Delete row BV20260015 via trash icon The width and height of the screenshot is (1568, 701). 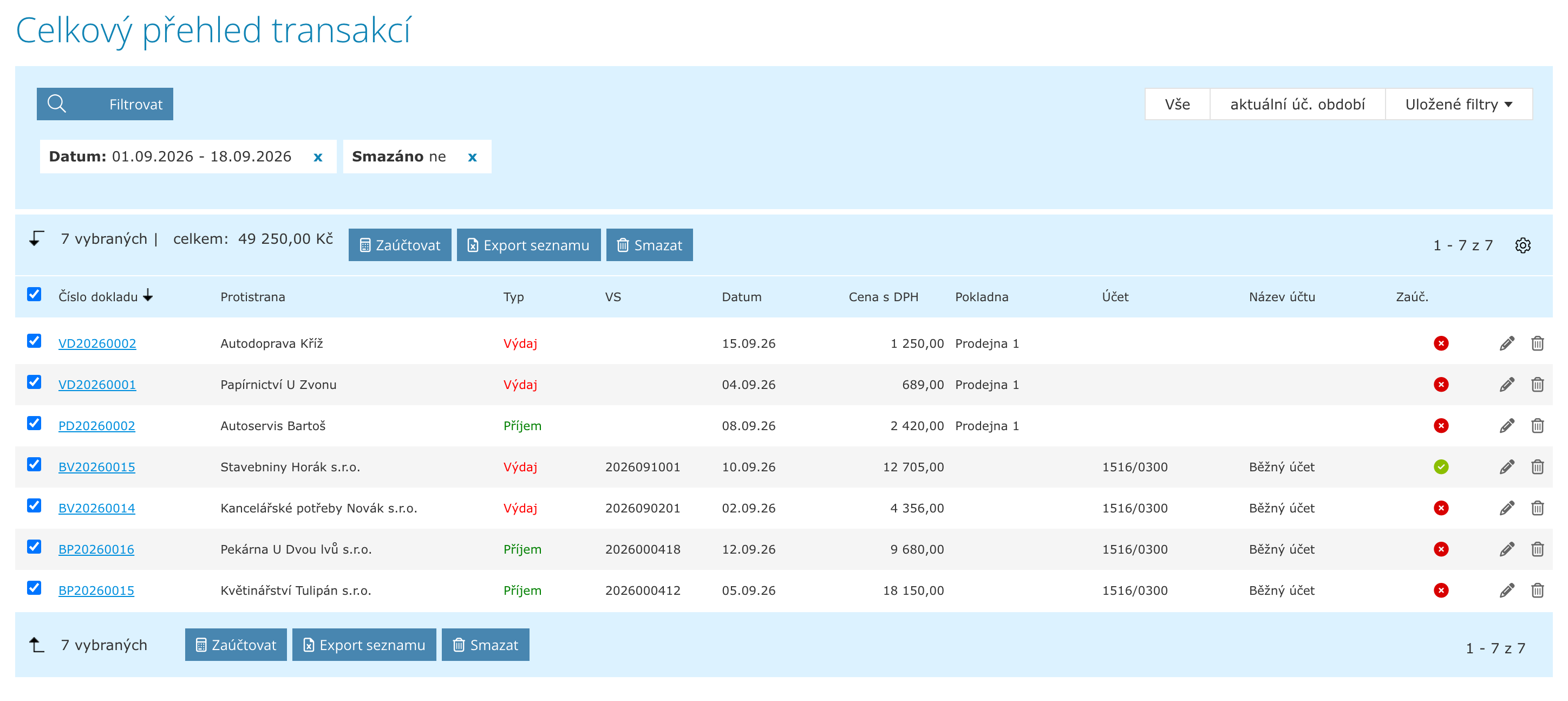tap(1537, 467)
